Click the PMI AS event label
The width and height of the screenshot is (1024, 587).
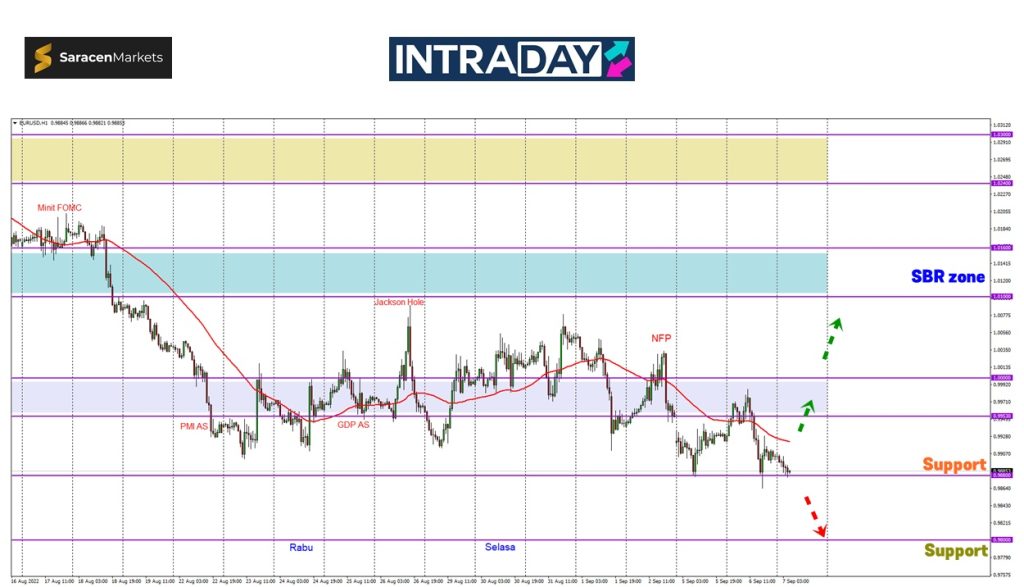point(195,425)
